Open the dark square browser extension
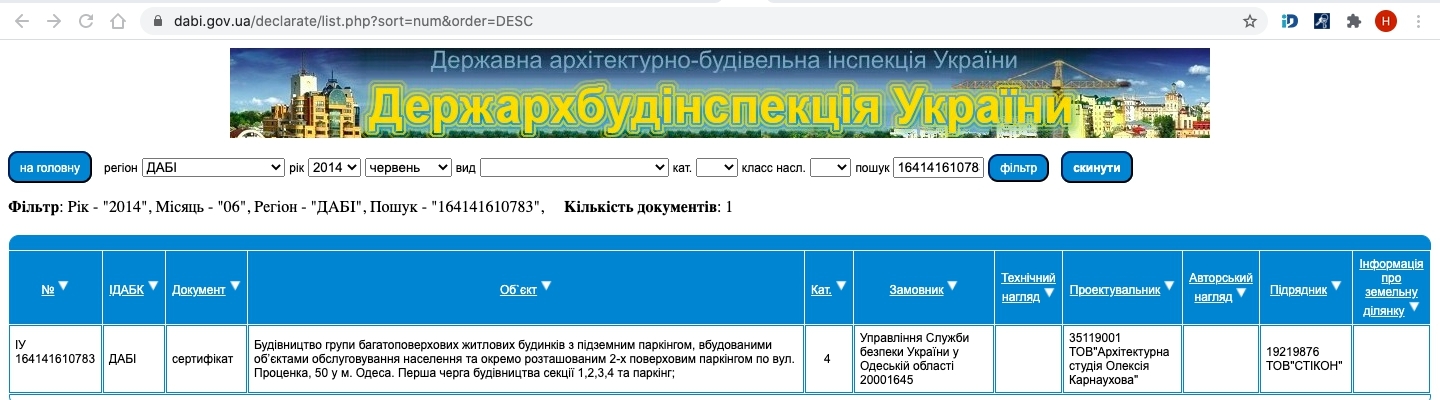This screenshot has height=400, width=1440. [1321, 20]
